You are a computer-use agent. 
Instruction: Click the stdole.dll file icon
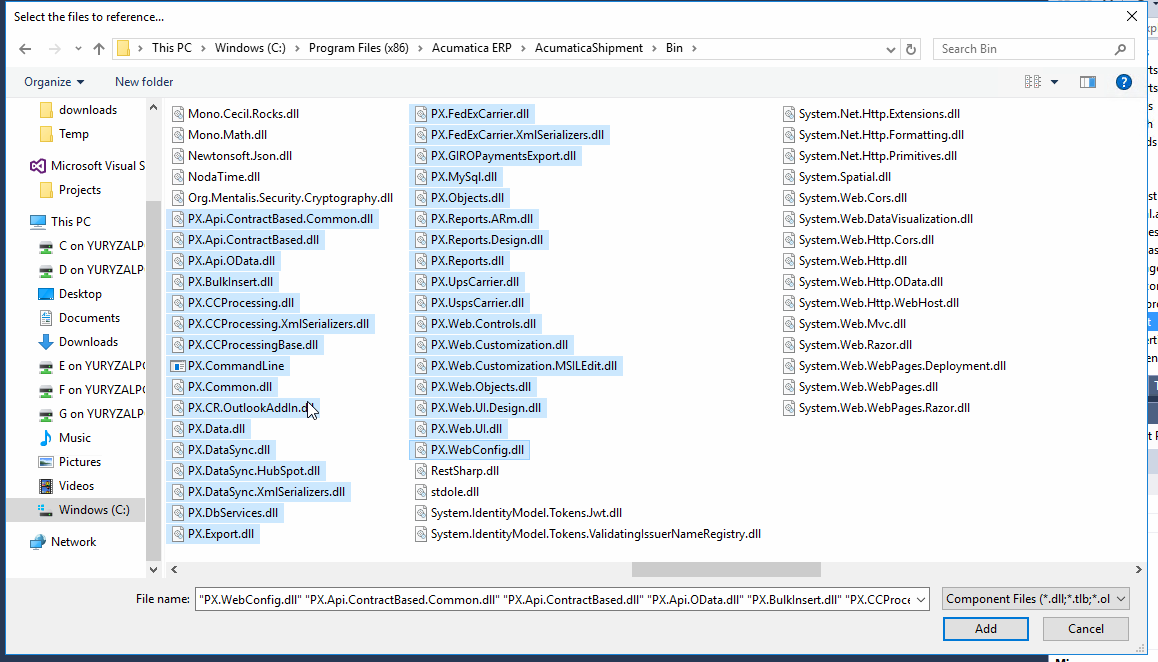420,492
